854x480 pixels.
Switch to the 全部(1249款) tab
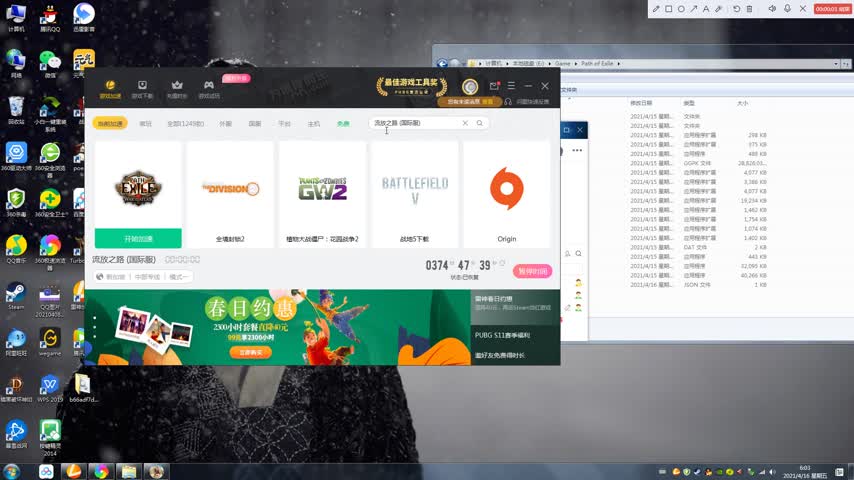pos(185,124)
